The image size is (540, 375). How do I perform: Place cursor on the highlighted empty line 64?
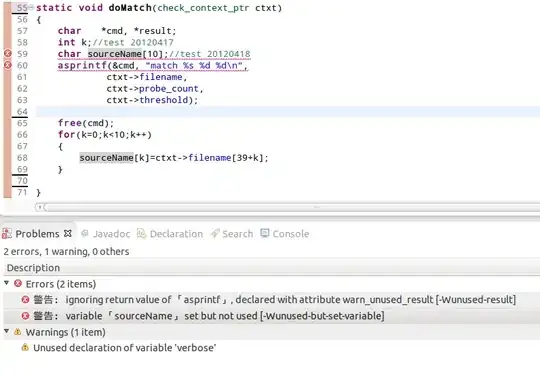(288, 112)
